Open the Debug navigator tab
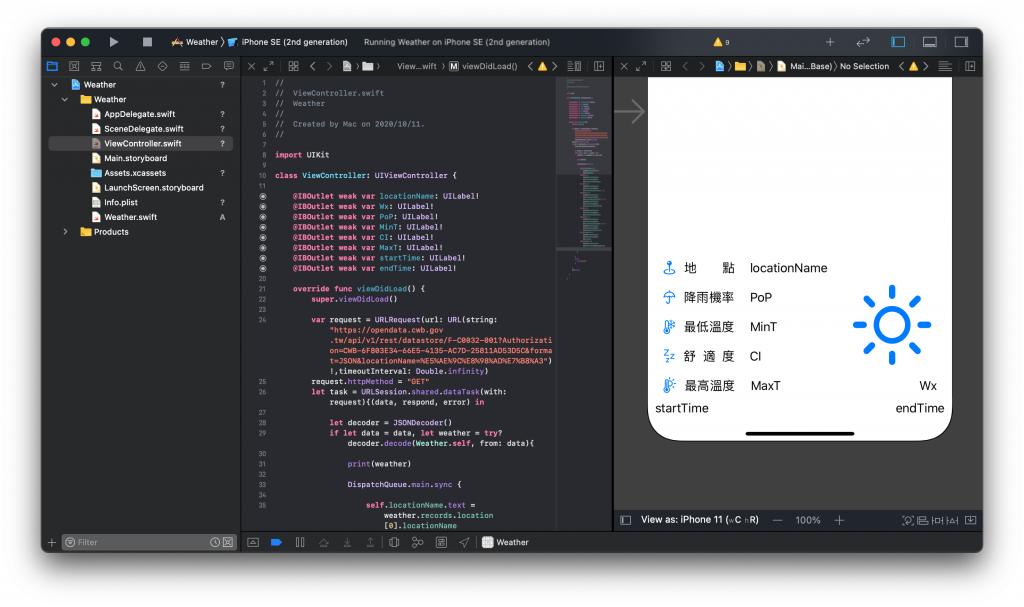Screen dimensions: 1024x607 pos(185,66)
